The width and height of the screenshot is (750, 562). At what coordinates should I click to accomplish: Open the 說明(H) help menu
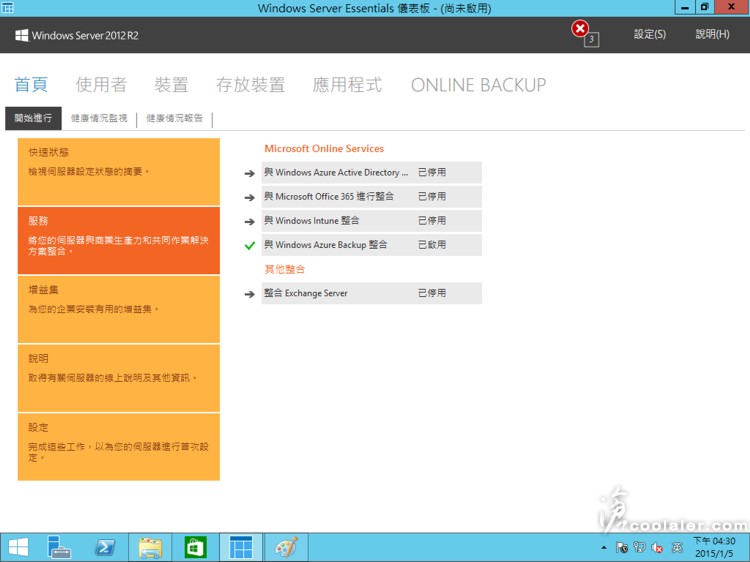click(x=712, y=34)
